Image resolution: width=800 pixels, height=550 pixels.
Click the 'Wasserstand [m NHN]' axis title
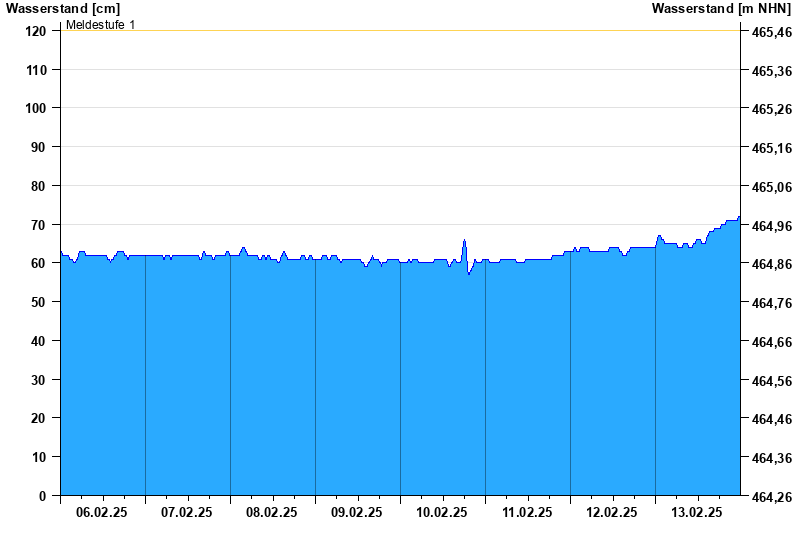pos(721,8)
